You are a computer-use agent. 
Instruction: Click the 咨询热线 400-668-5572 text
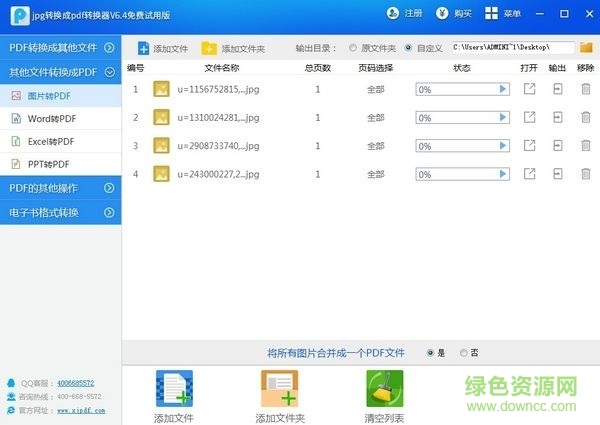(60, 397)
